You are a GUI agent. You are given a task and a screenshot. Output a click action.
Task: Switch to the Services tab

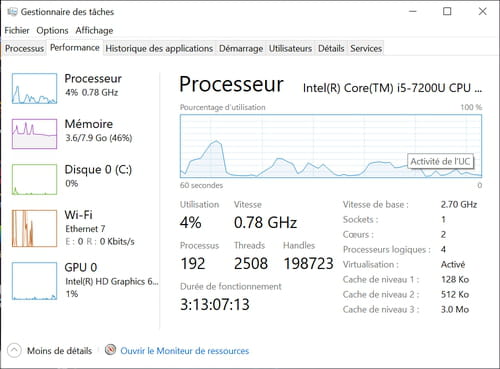click(x=366, y=48)
